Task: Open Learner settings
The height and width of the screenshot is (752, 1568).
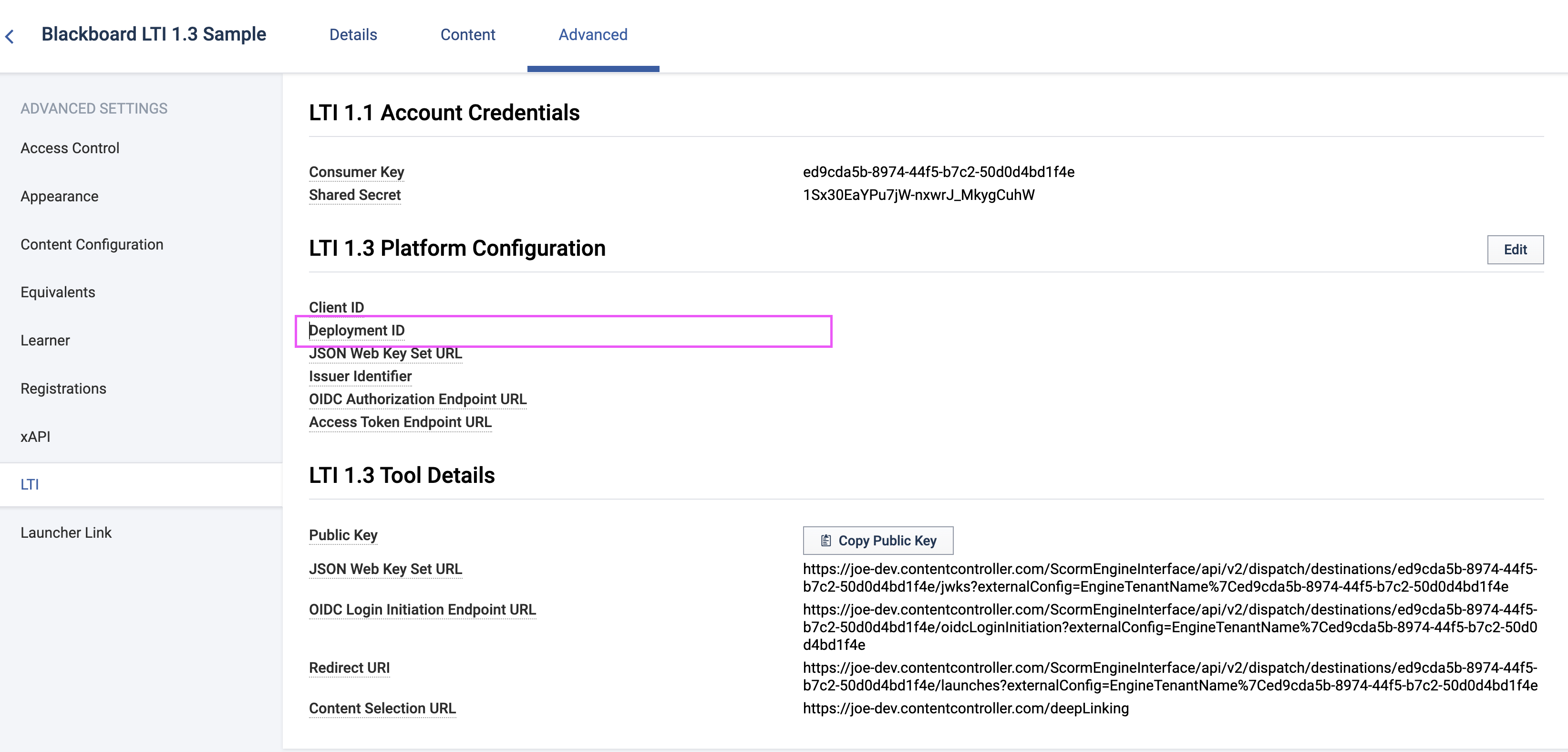Action: [x=45, y=340]
